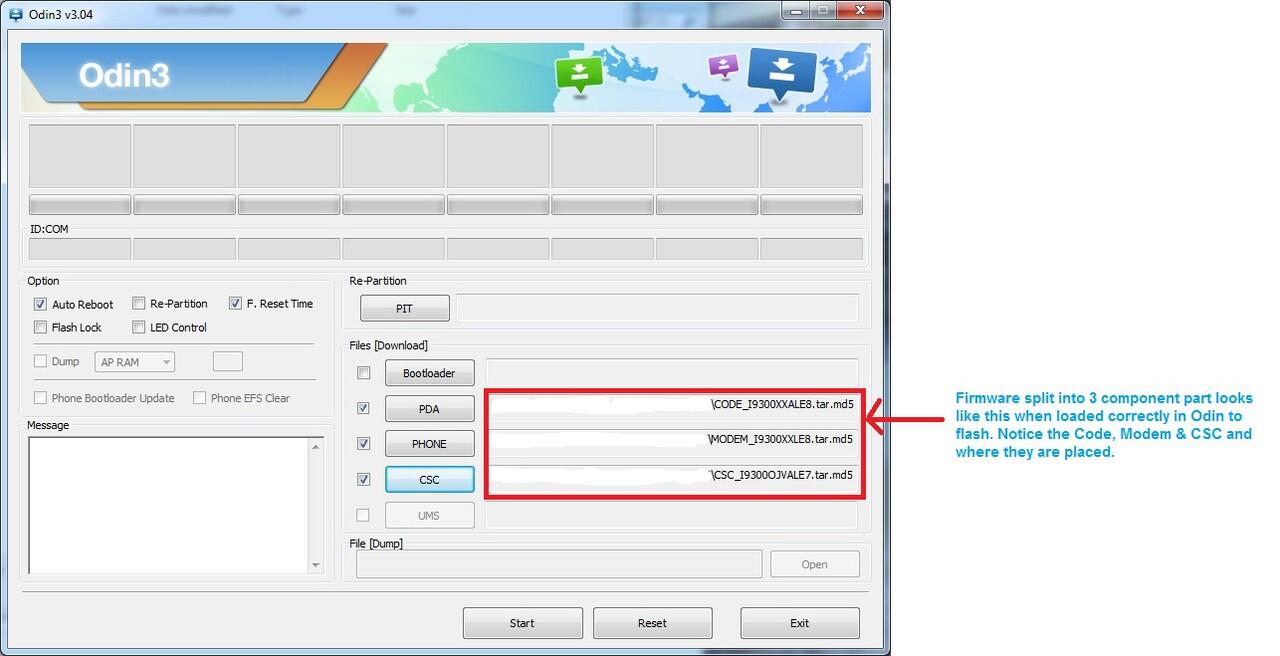Click the first ID:COM port slot
The height and width of the screenshot is (656, 1280).
80,249
